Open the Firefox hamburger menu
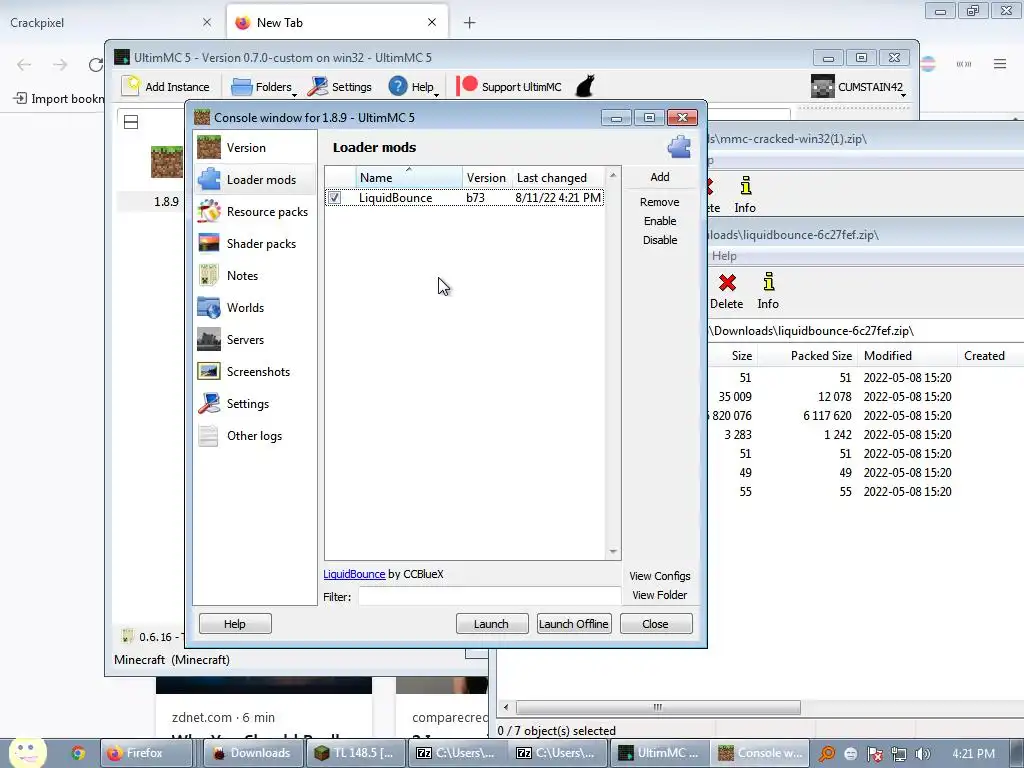Image resolution: width=1024 pixels, height=768 pixels. click(1000, 64)
